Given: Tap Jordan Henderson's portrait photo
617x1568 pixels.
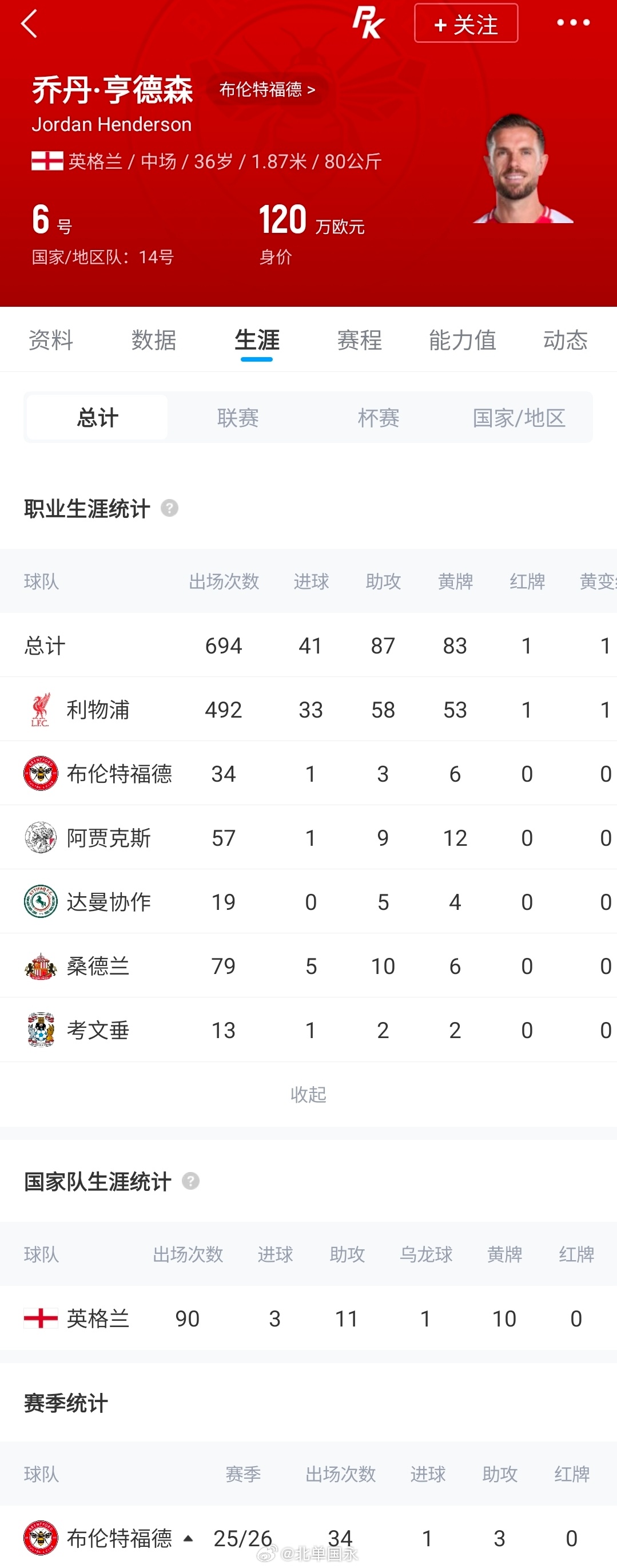Looking at the screenshot, I should (x=523, y=168).
